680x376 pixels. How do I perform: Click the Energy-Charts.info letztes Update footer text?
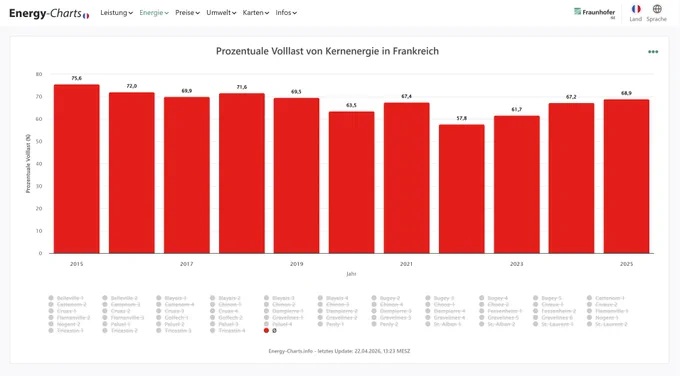click(x=339, y=351)
